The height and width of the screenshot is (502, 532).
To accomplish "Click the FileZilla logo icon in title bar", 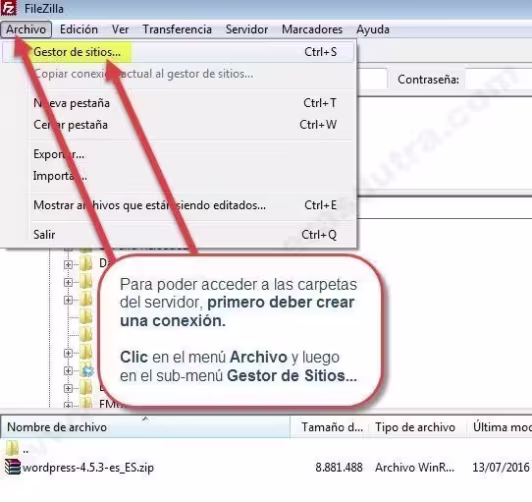I will click(x=8, y=8).
